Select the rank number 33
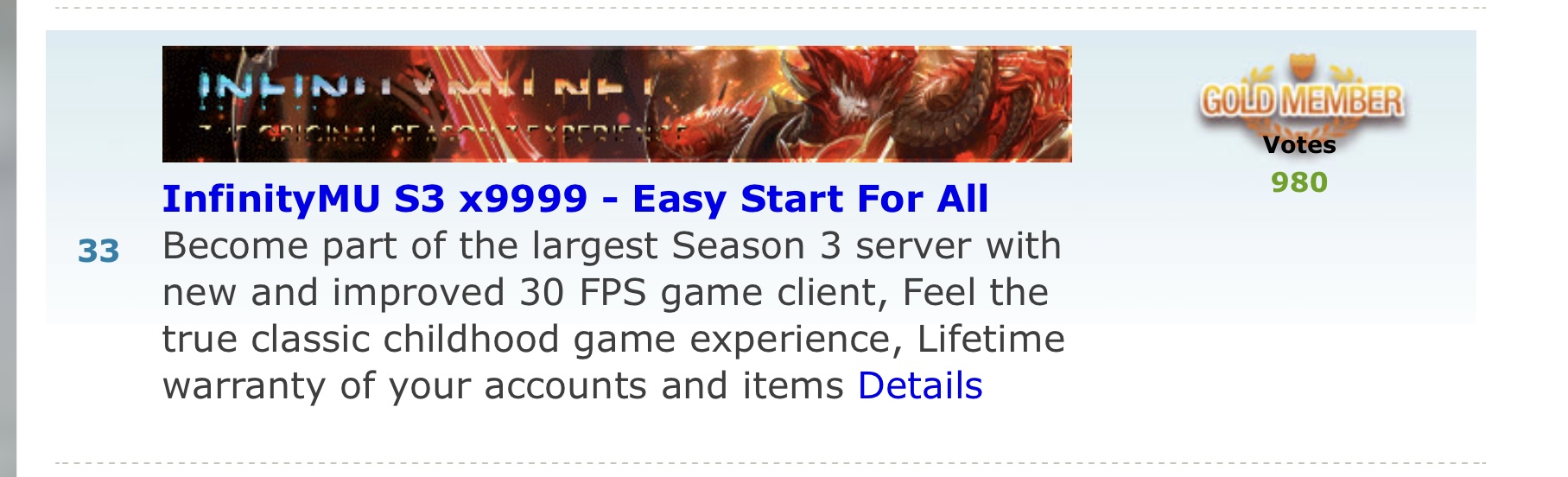 point(98,251)
